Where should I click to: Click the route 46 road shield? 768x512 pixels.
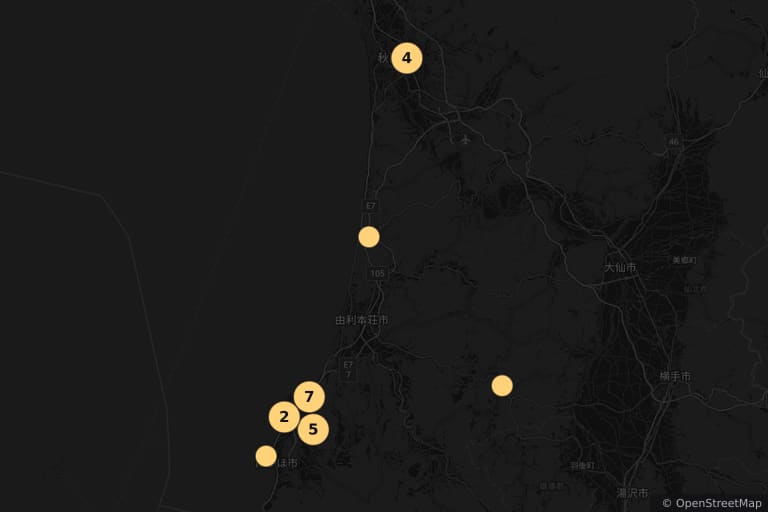pyautogui.click(x=674, y=141)
